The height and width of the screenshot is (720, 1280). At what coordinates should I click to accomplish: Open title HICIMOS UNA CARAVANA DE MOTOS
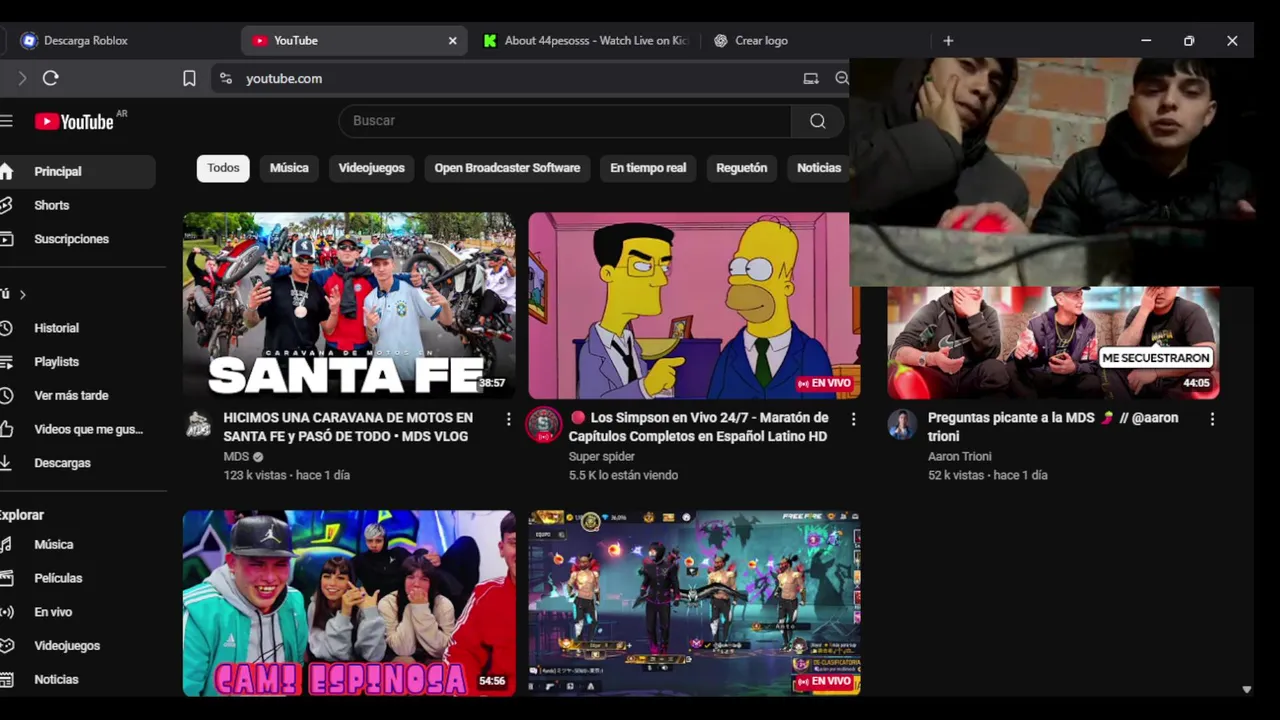tap(348, 427)
